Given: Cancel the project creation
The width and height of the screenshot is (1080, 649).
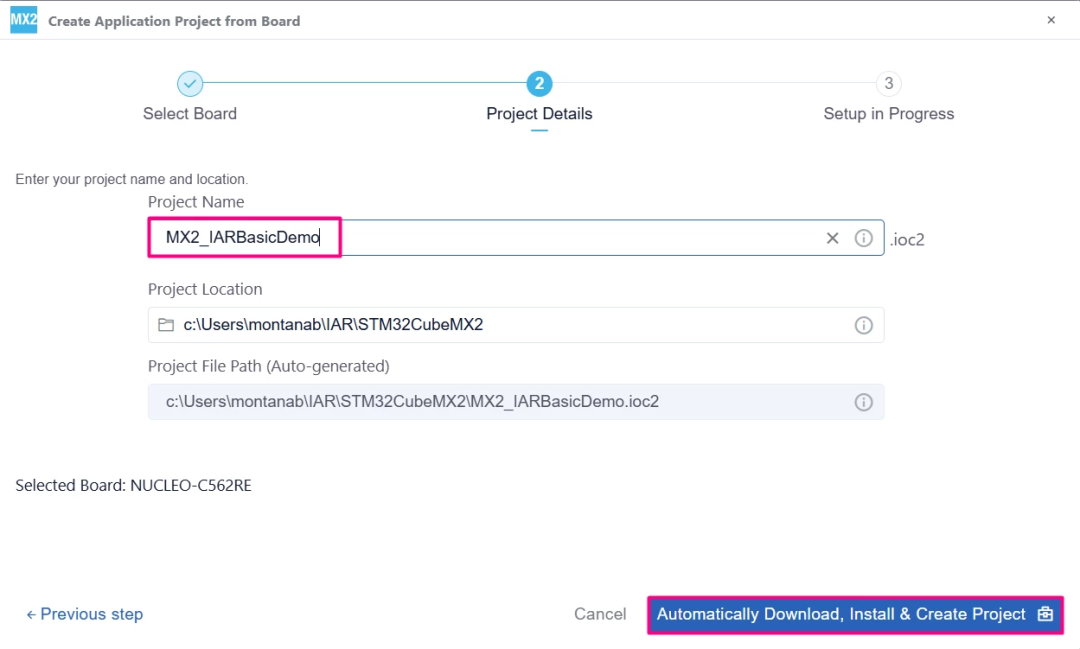Looking at the screenshot, I should [x=600, y=614].
